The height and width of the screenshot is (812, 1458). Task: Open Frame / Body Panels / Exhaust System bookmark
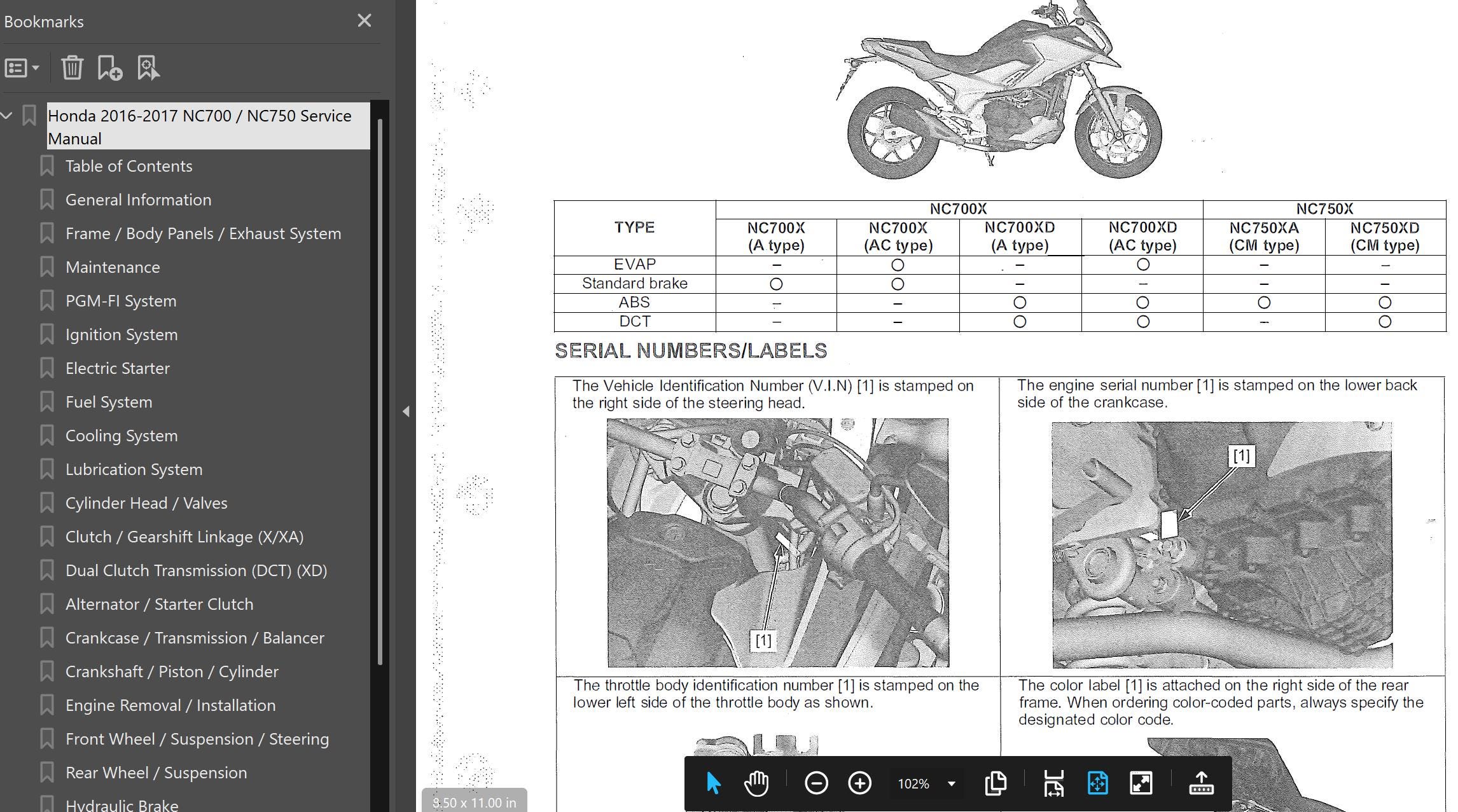(x=203, y=233)
